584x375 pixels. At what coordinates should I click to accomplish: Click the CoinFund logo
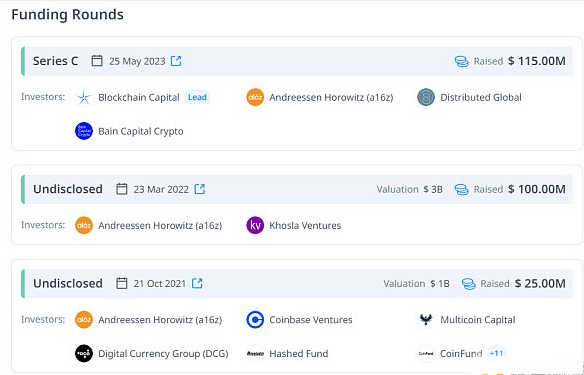pyautogui.click(x=426, y=353)
